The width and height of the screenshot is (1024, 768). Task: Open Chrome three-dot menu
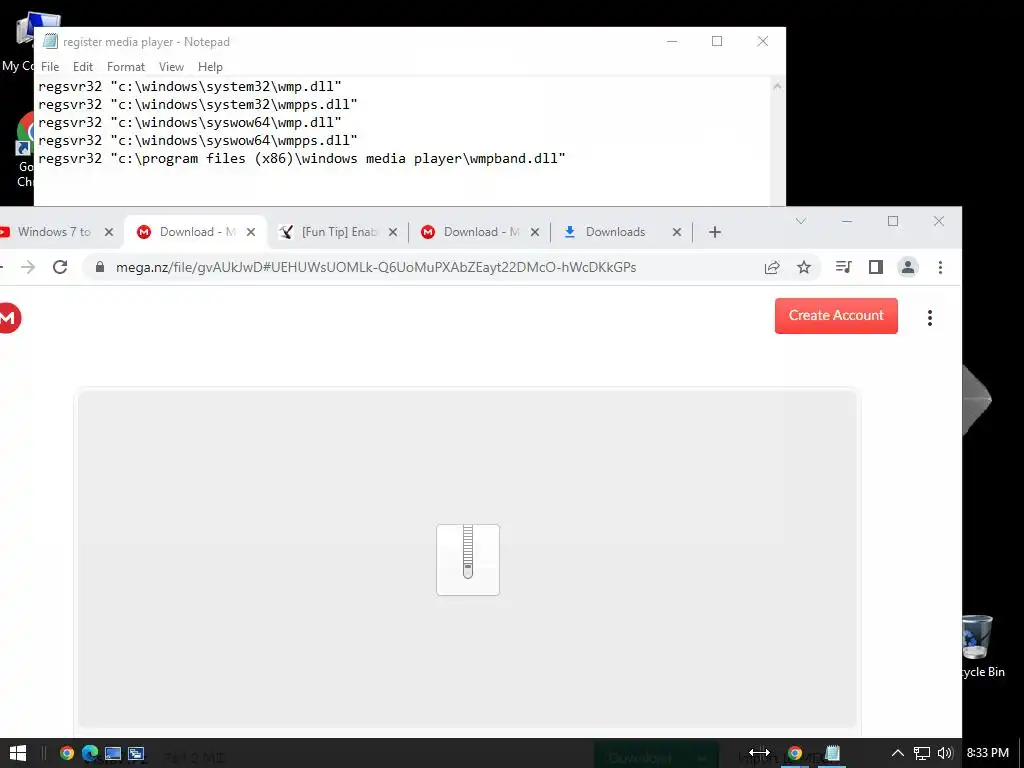(940, 267)
